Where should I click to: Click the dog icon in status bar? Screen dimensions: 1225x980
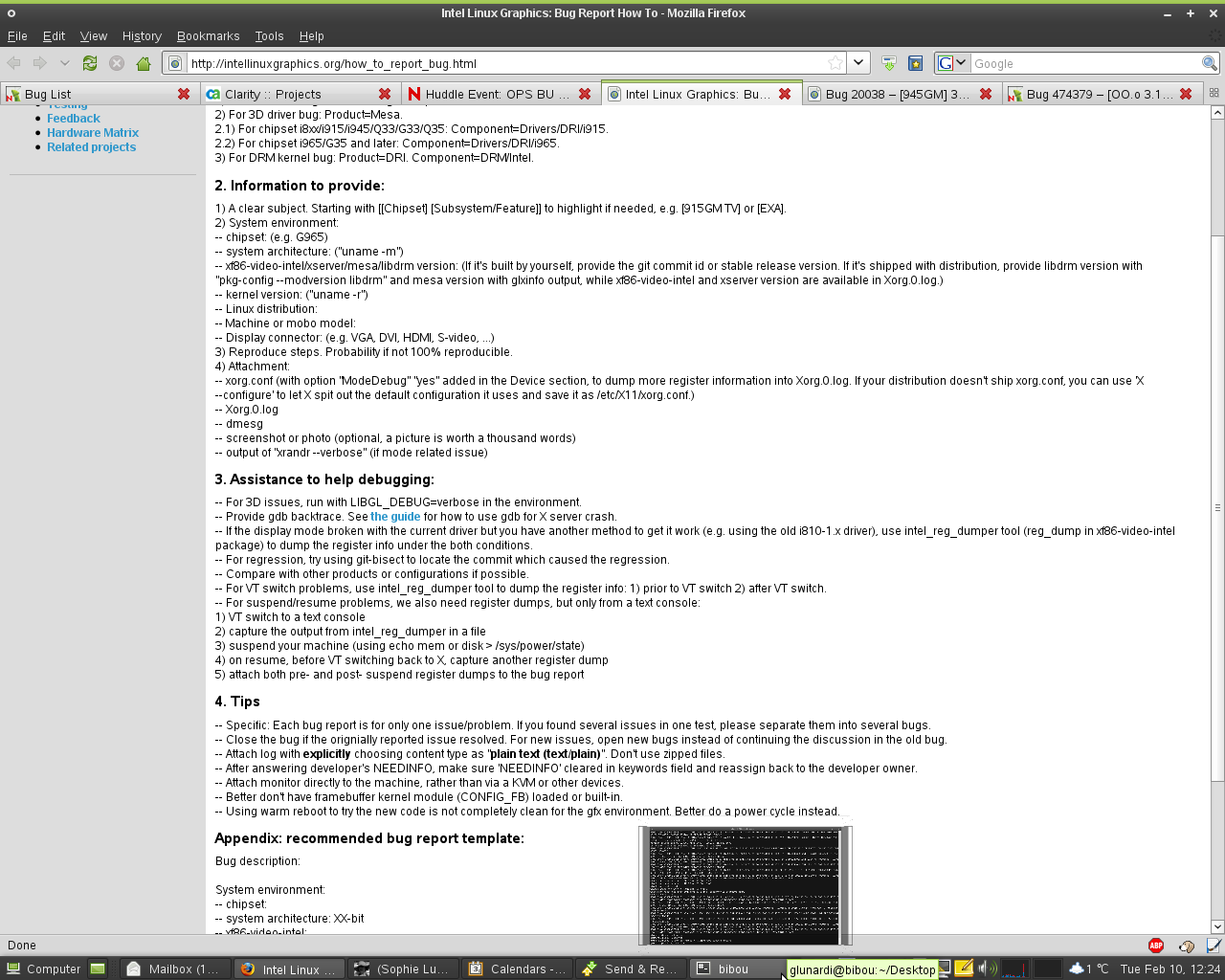pos(1187,946)
